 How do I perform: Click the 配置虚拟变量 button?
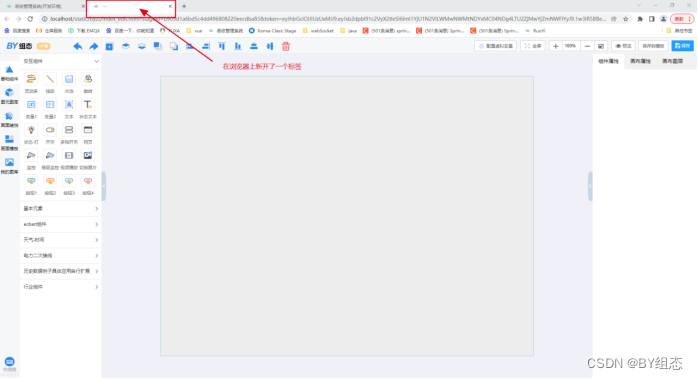click(x=495, y=46)
